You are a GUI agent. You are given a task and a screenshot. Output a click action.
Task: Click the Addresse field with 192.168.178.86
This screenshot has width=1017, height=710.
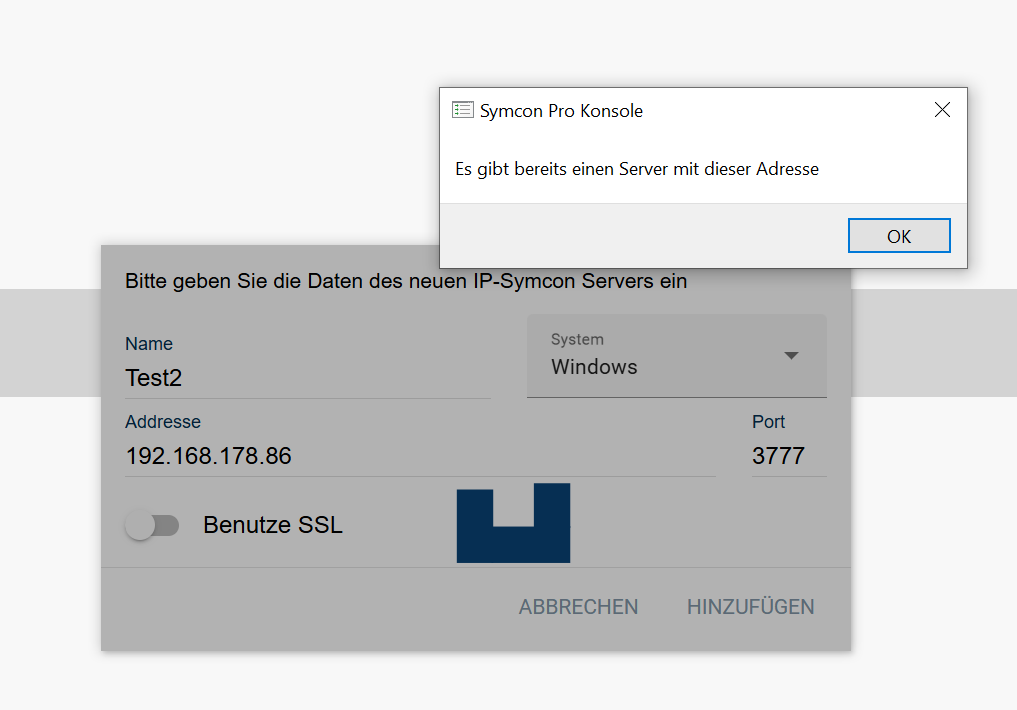[420, 456]
